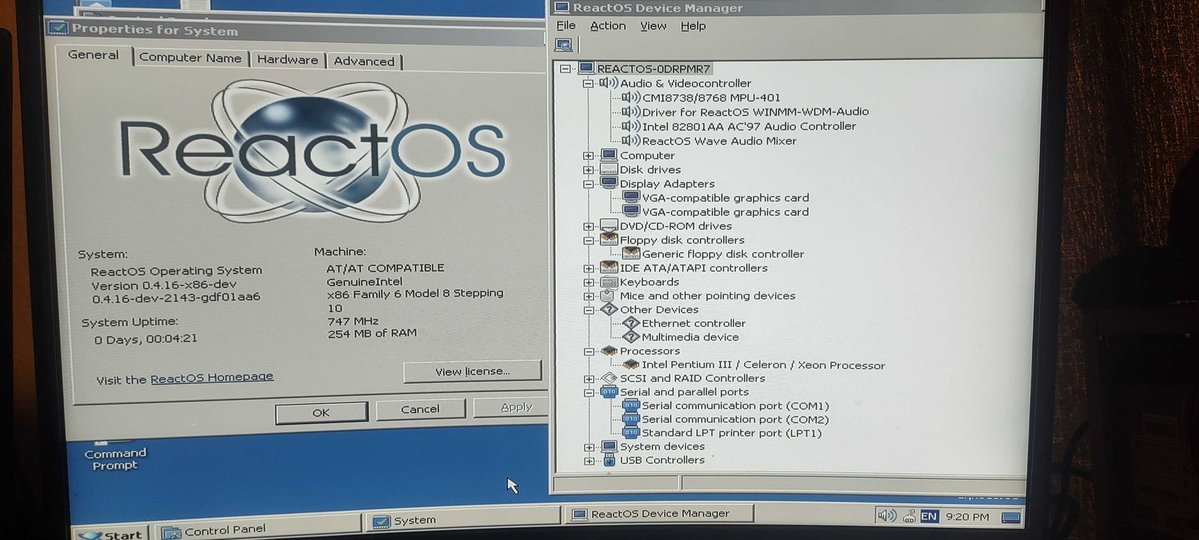Click the COM1 serial port icon
This screenshot has height=540, width=1199.
coord(631,405)
